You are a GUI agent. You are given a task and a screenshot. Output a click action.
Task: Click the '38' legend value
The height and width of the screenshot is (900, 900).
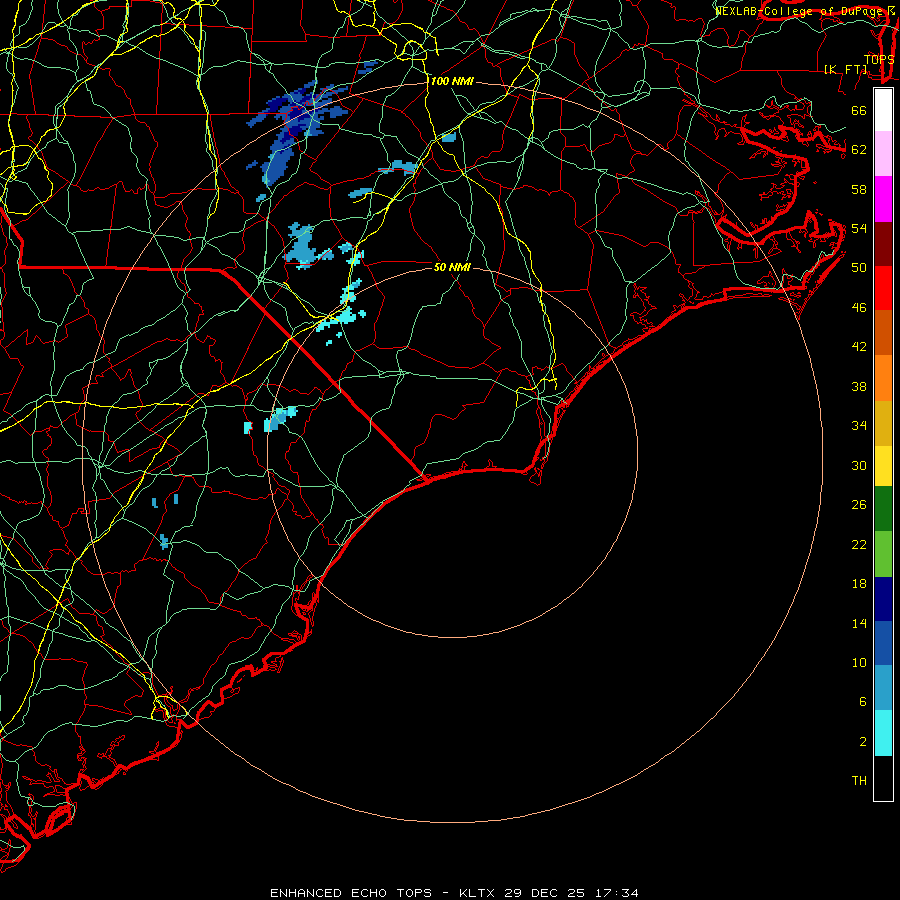pyautogui.click(x=859, y=386)
